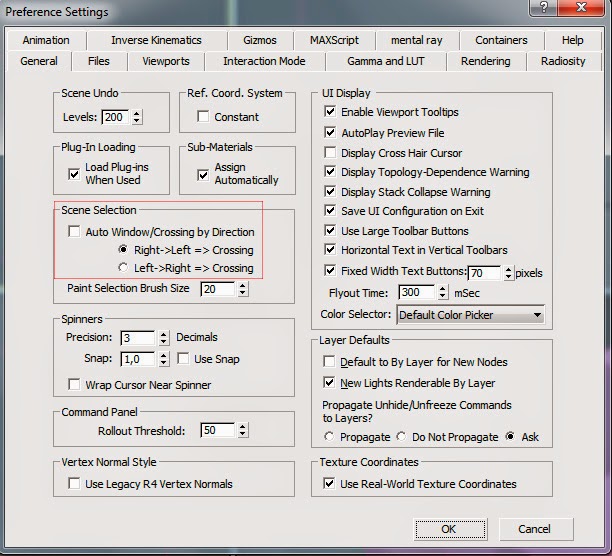Click the Fixed Width pixels spinner arrows
The image size is (612, 556).
508,273
